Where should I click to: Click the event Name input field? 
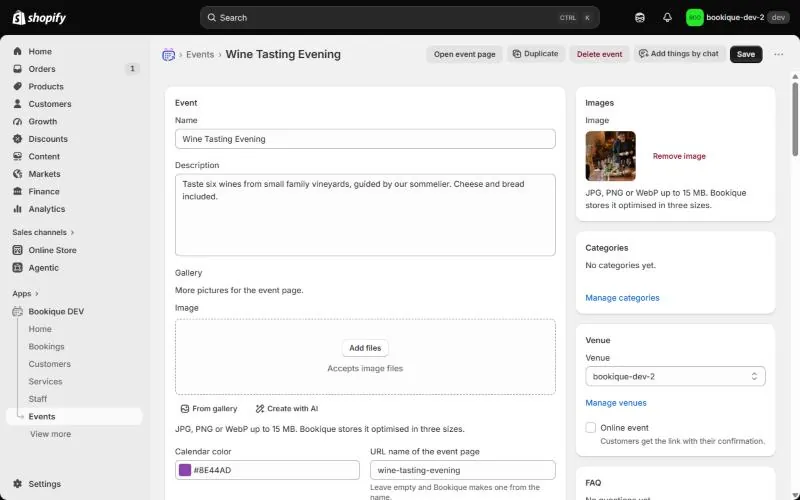click(365, 139)
